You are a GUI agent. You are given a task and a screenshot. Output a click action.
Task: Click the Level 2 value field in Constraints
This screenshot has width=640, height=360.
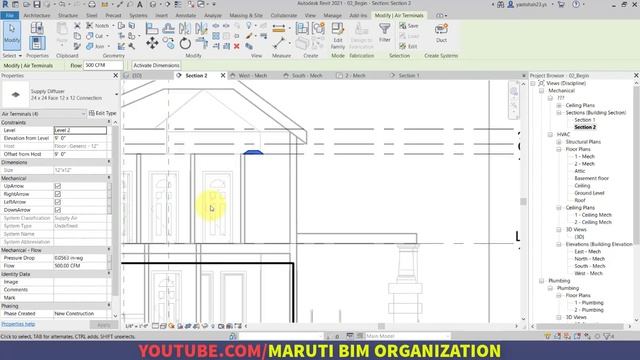click(80, 130)
